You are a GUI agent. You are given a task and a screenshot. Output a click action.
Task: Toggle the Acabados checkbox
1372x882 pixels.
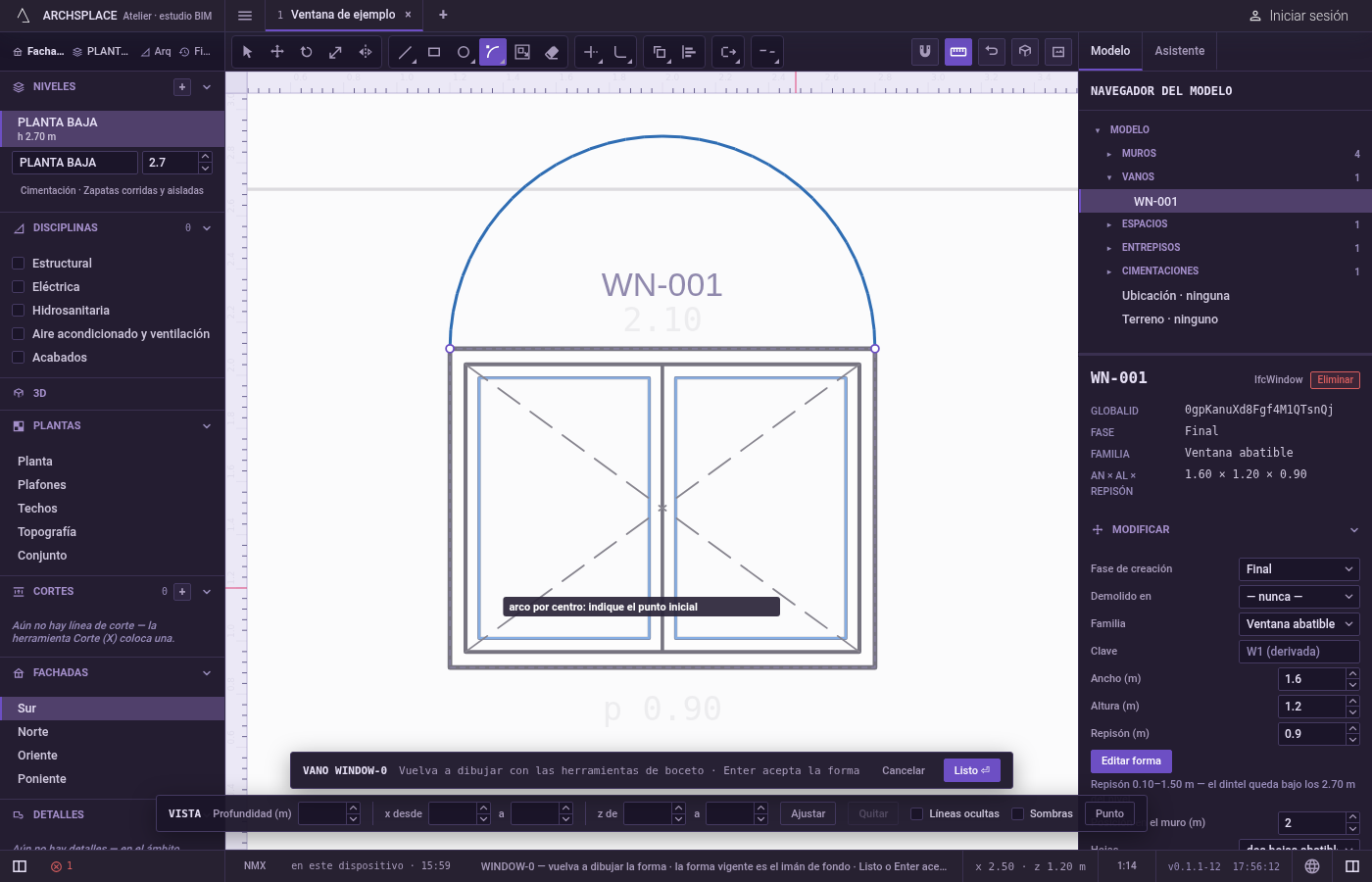(x=18, y=358)
